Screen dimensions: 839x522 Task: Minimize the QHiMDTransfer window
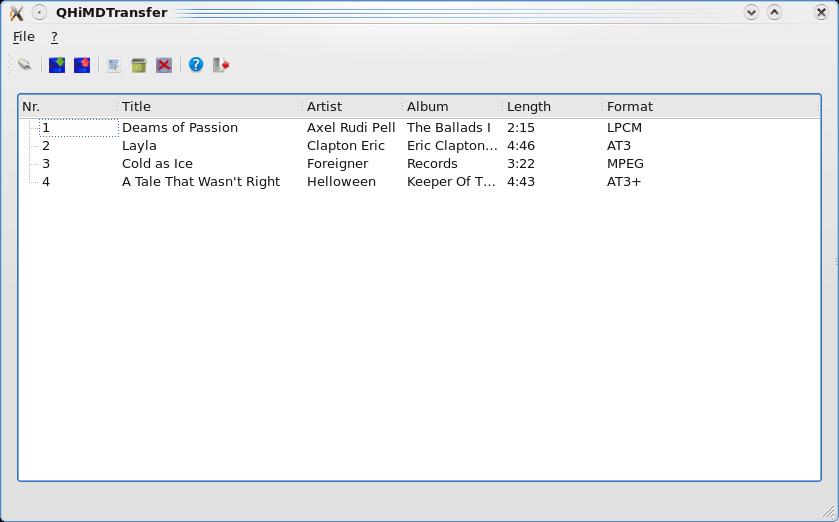tap(751, 12)
